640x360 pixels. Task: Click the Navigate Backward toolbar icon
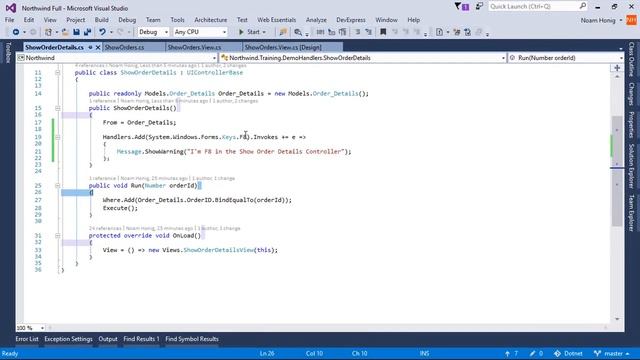coord(16,32)
